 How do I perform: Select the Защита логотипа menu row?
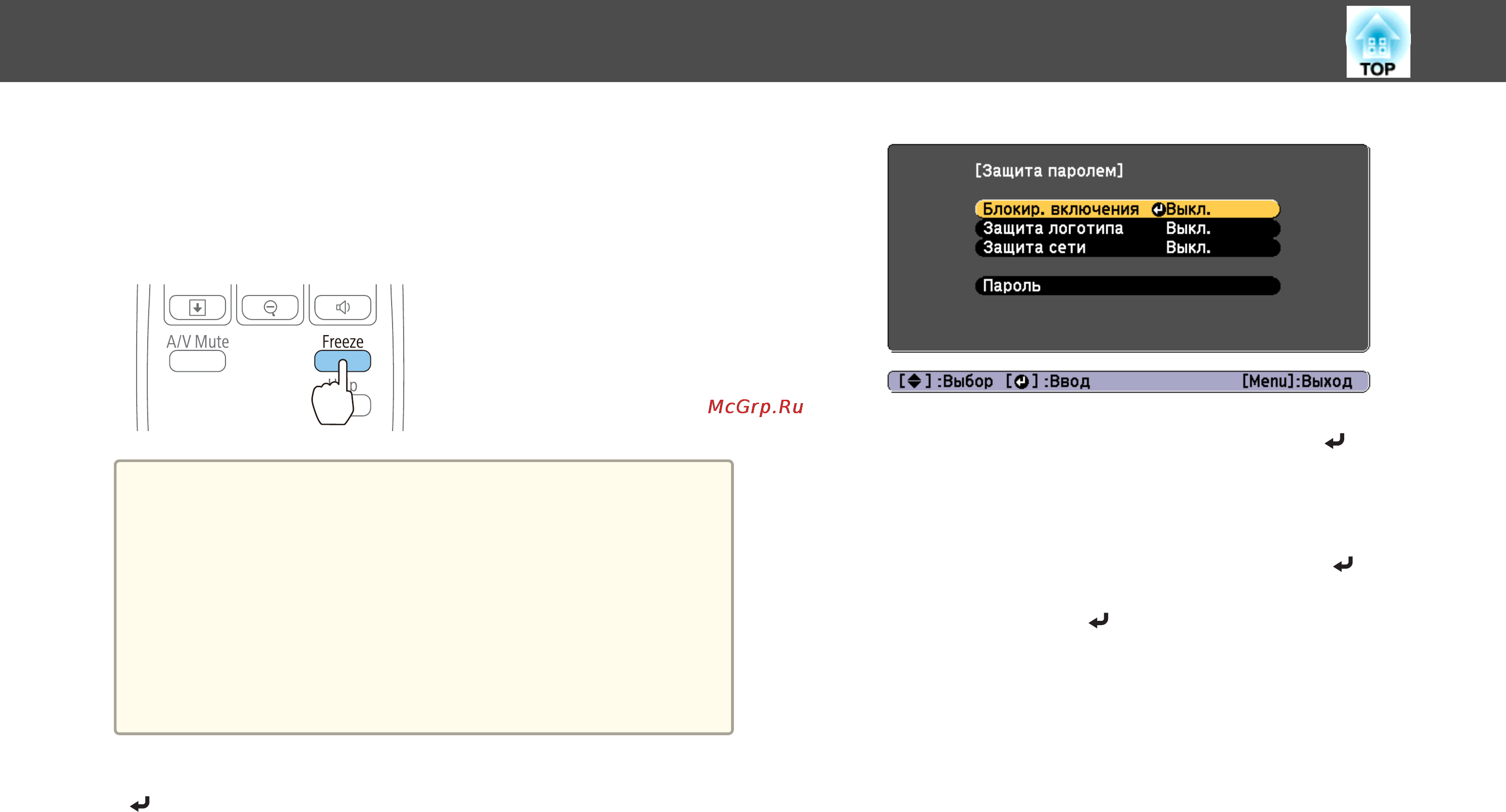pos(1127,228)
